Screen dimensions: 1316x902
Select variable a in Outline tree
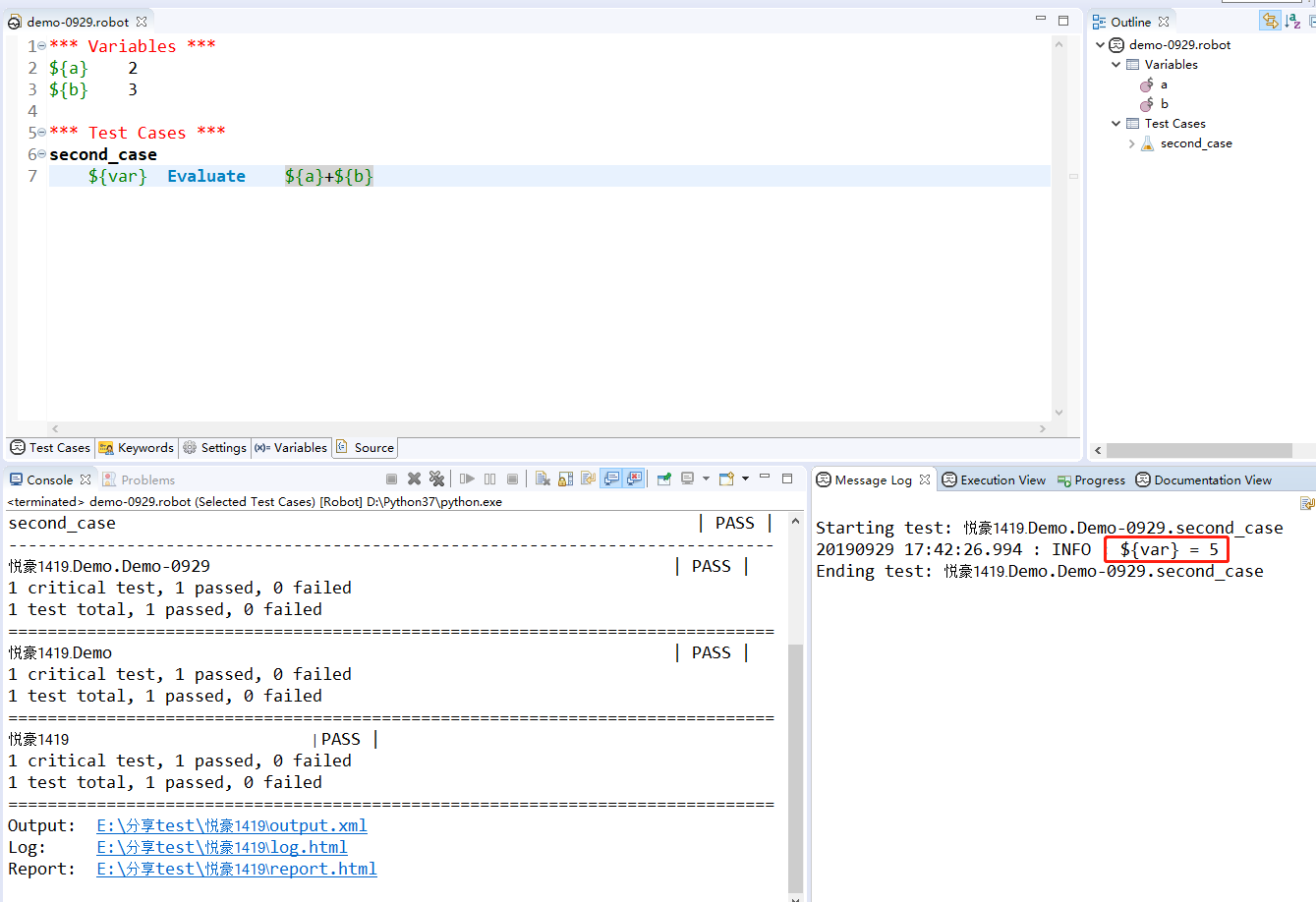tap(1164, 85)
